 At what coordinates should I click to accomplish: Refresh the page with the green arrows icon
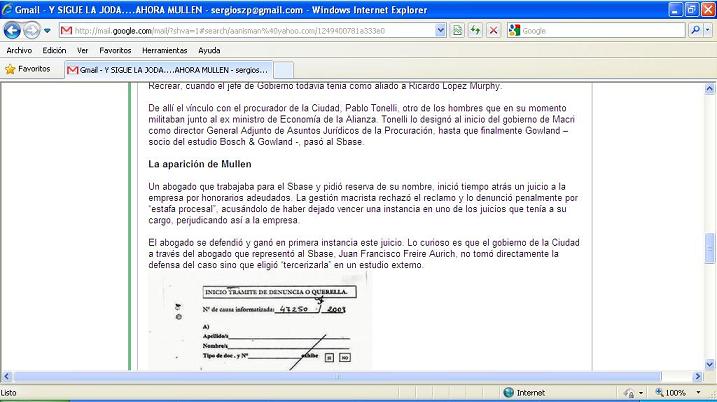click(475, 31)
